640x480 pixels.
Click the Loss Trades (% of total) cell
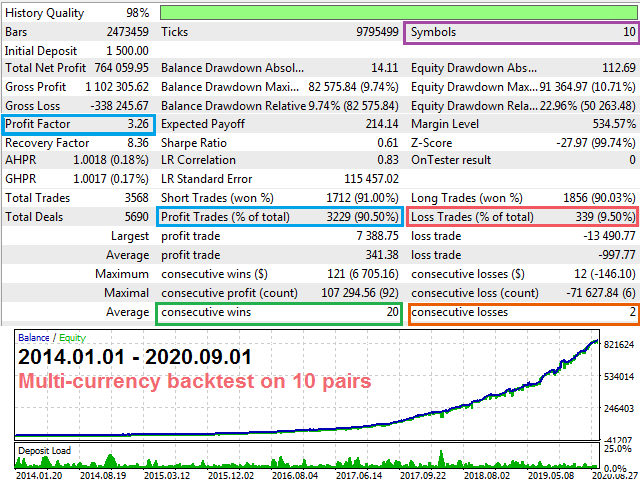[521, 217]
